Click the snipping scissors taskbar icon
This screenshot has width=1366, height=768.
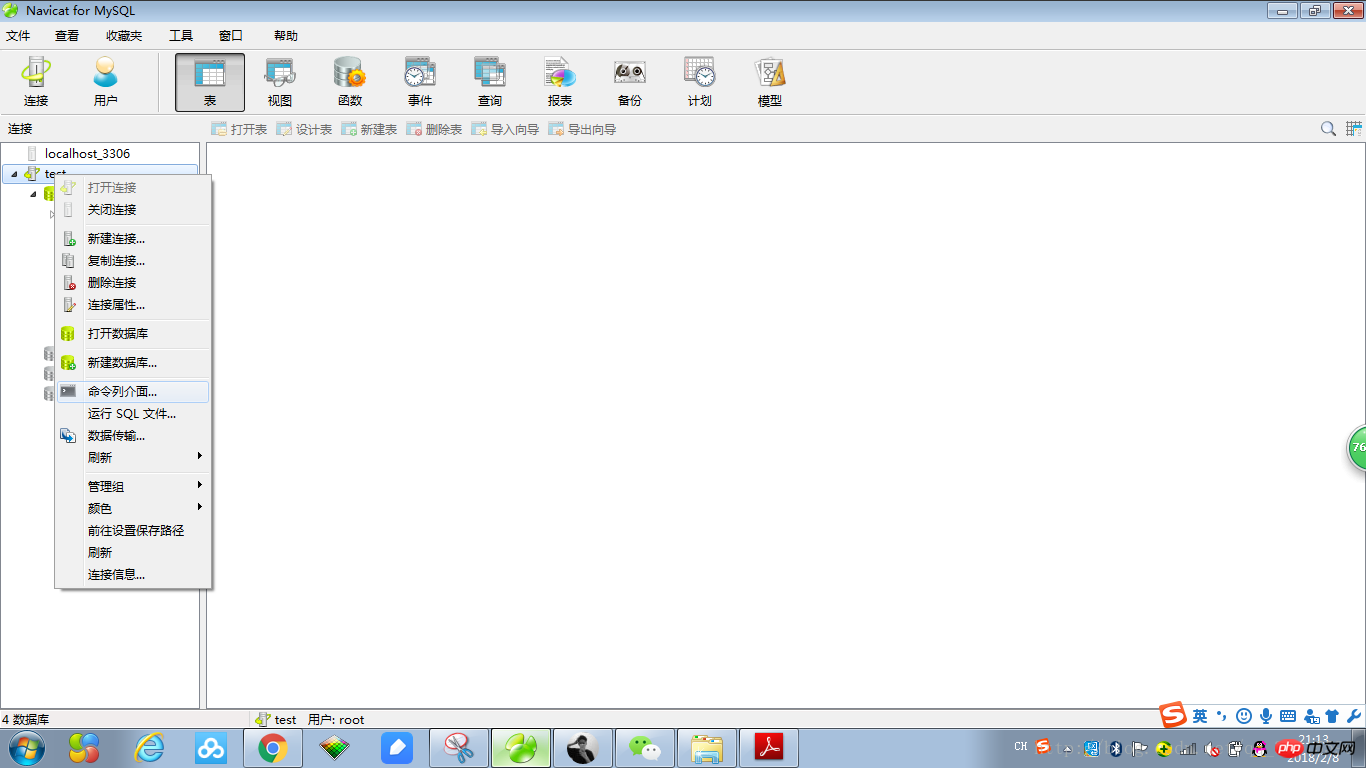(x=459, y=748)
